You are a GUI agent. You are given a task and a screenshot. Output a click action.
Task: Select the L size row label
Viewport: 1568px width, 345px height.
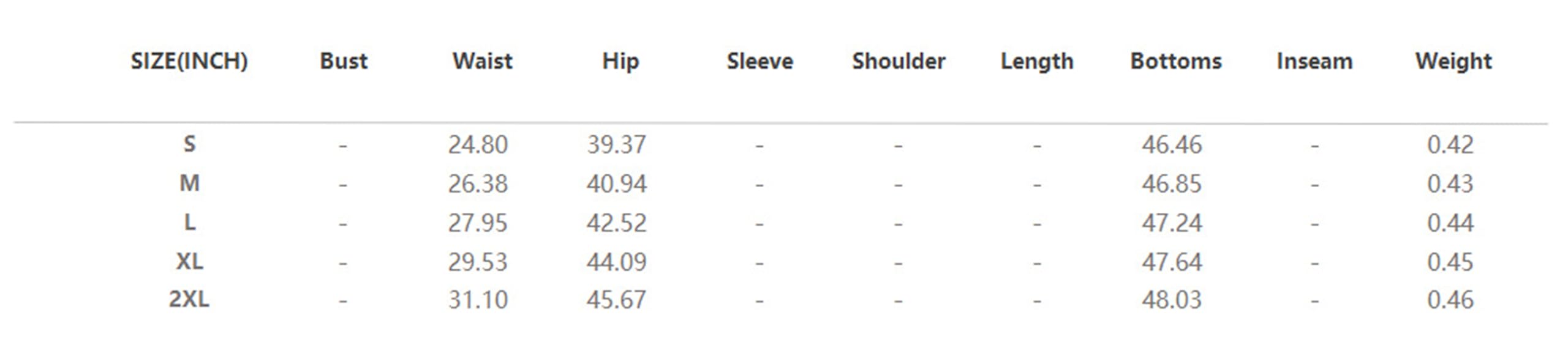click(x=189, y=223)
